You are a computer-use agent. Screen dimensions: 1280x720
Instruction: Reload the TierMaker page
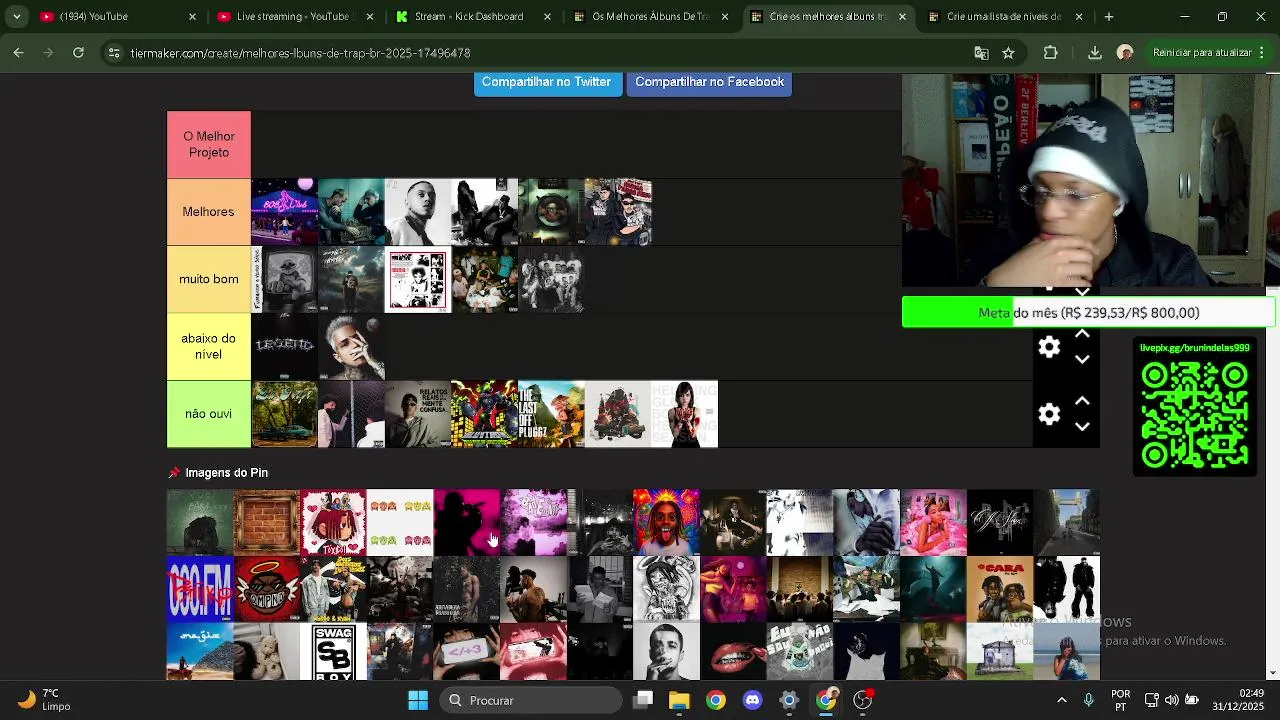(x=78, y=53)
